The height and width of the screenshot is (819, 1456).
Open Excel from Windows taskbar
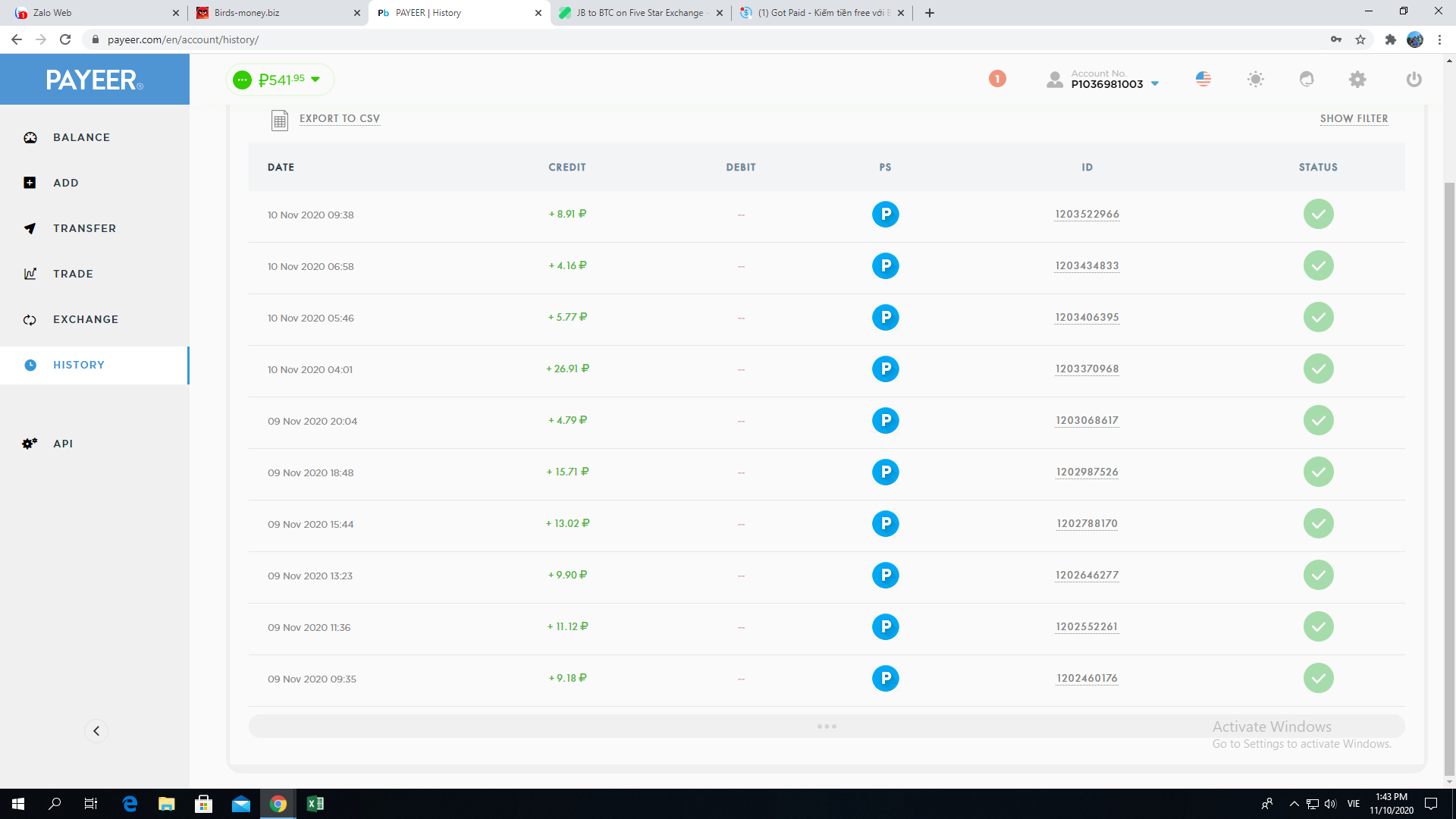[x=315, y=804]
